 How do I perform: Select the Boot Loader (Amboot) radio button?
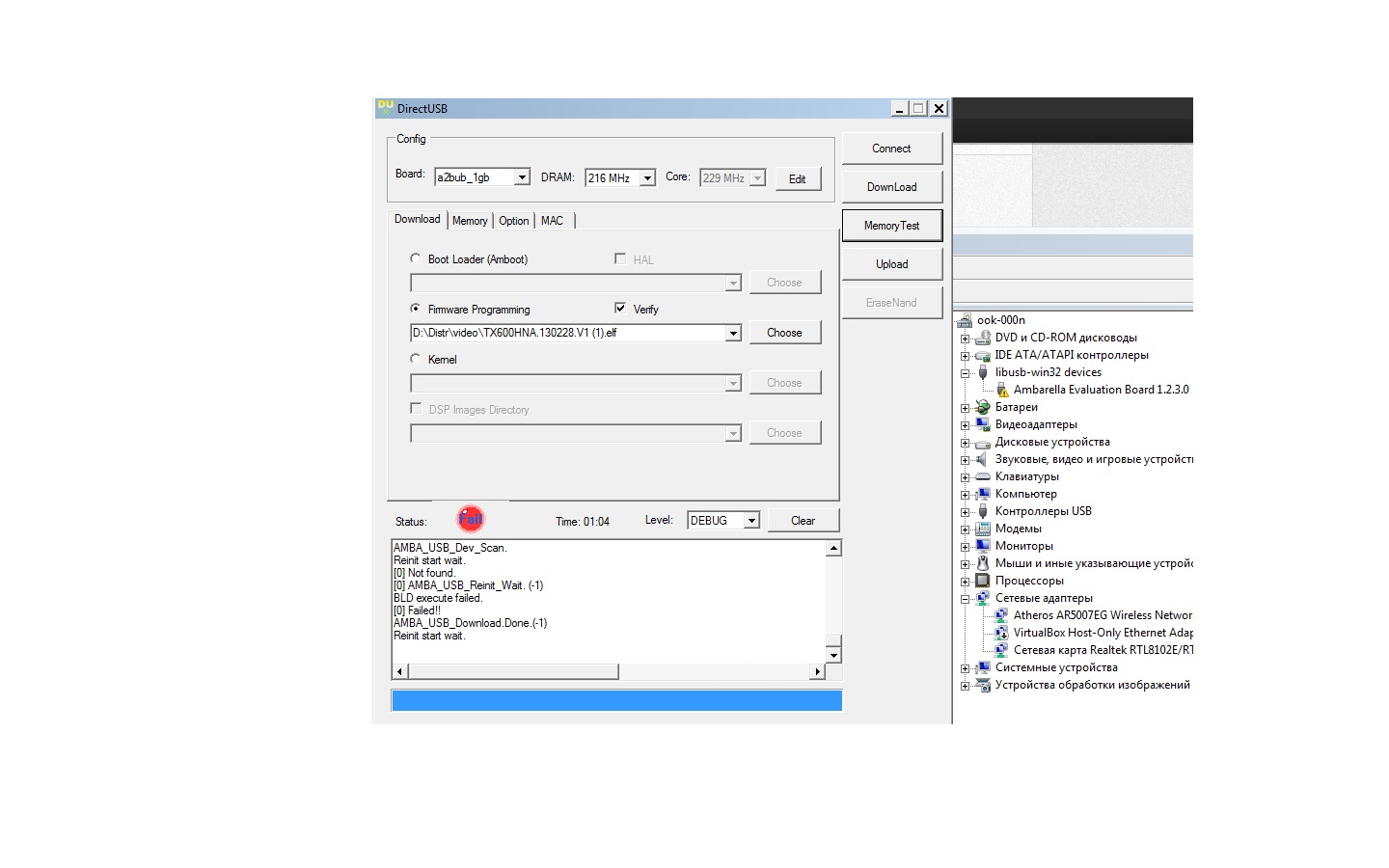[x=416, y=258]
